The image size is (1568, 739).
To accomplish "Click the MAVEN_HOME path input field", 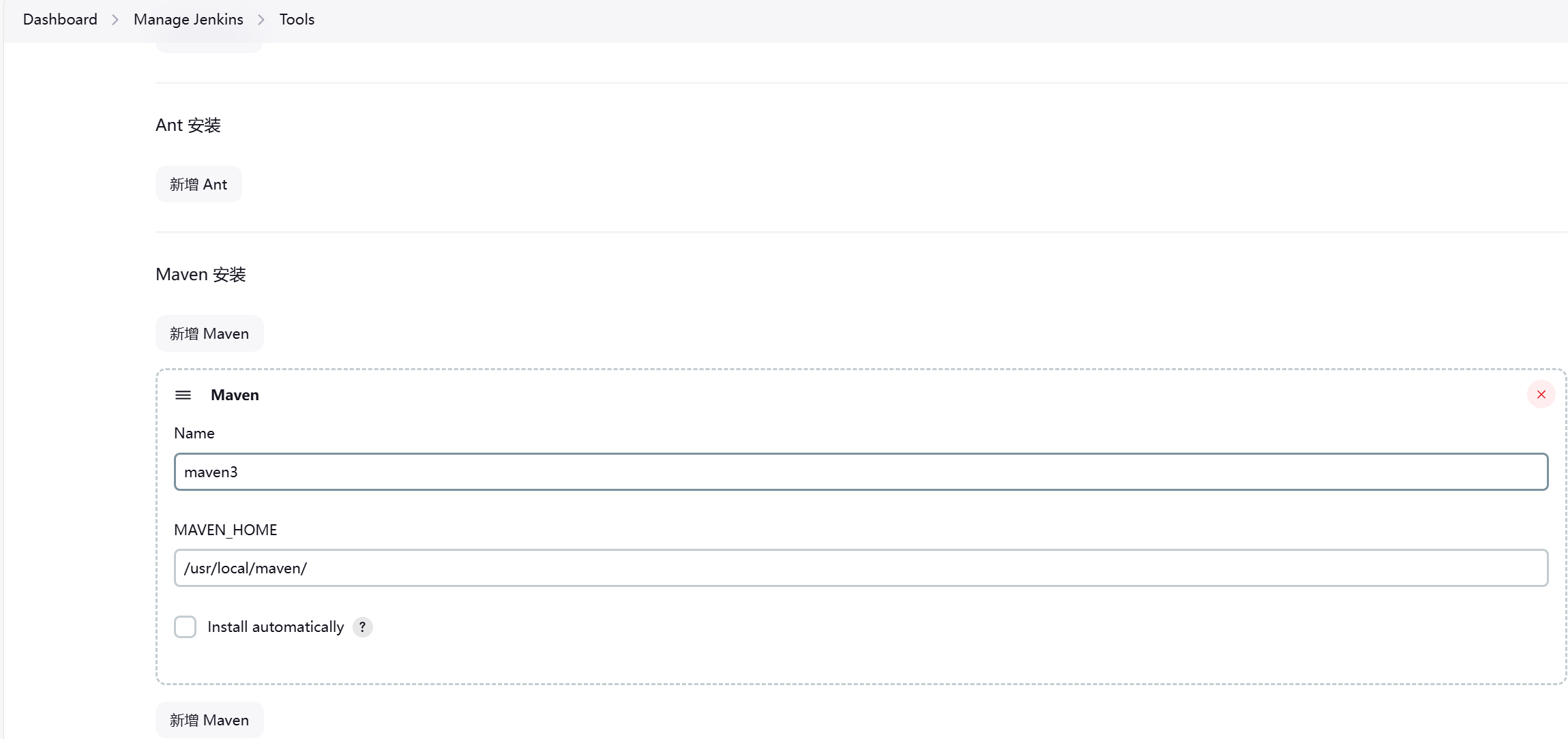I will (861, 569).
